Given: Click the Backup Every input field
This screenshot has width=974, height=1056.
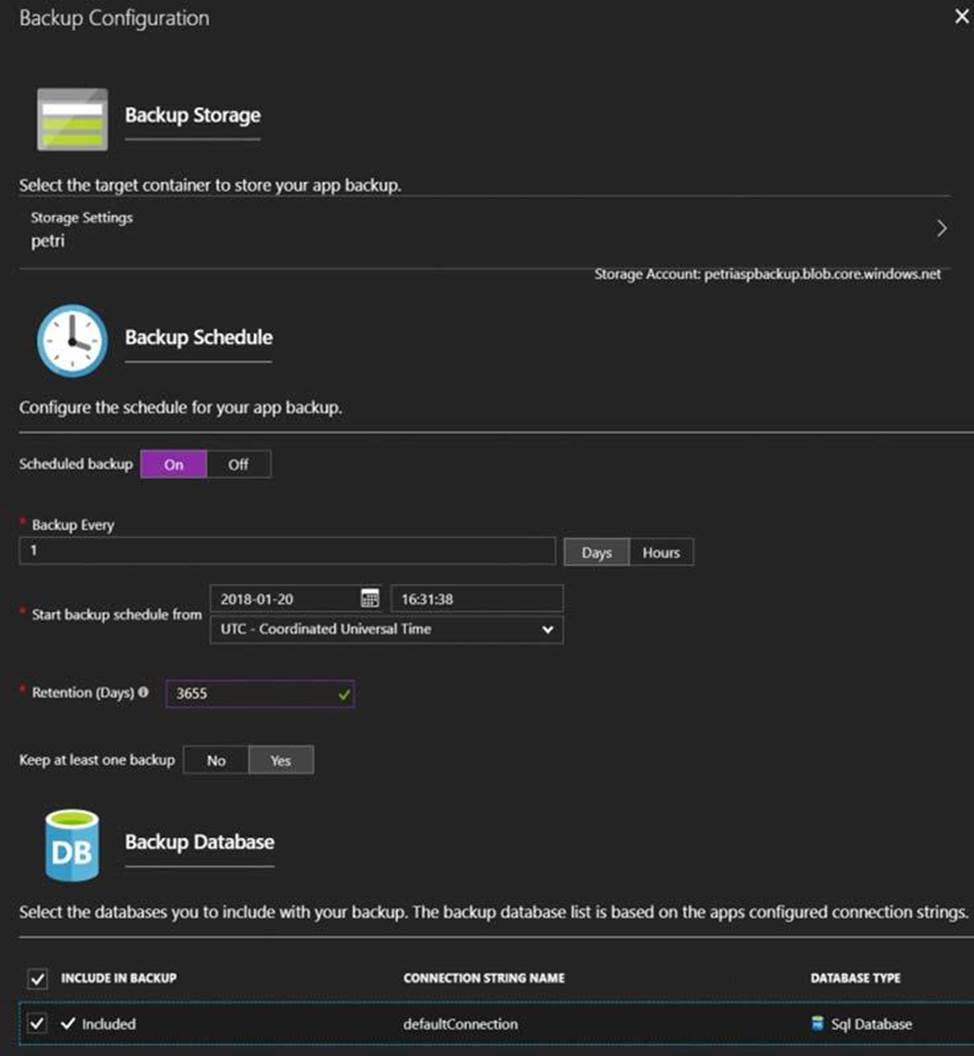Looking at the screenshot, I should tap(287, 551).
